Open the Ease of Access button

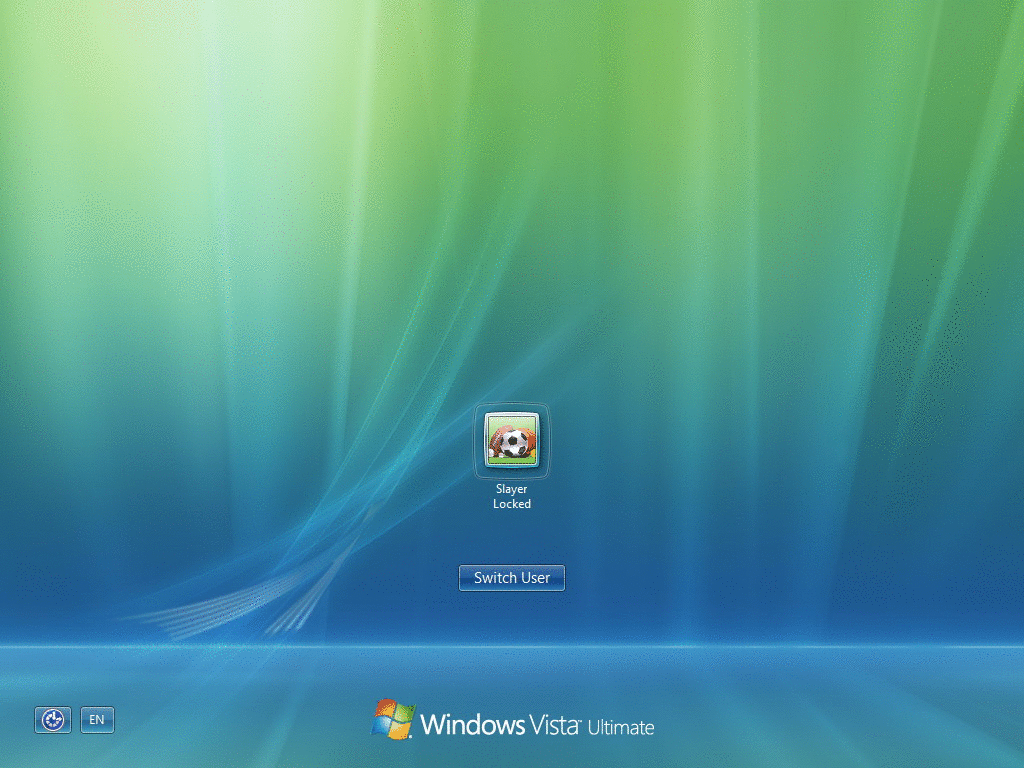[53, 720]
